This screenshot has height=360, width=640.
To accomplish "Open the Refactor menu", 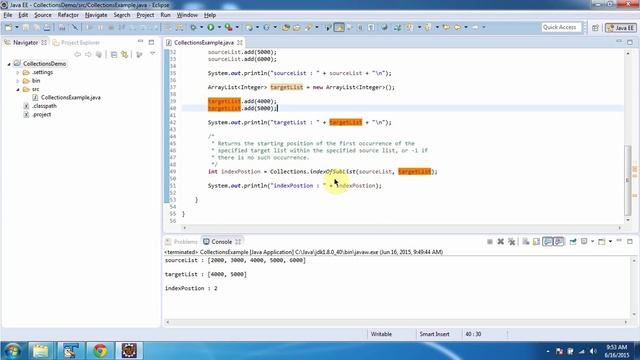I will coord(68,15).
